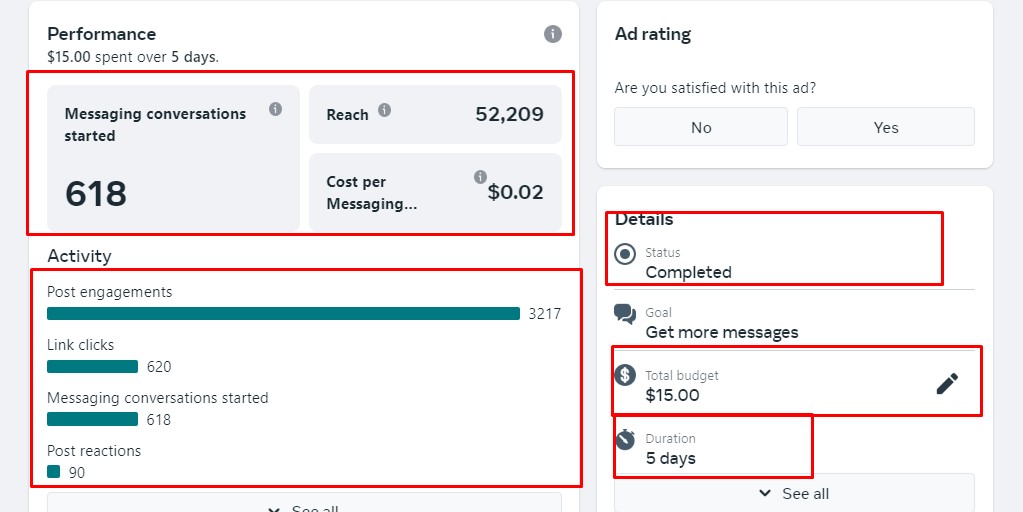Select the Messaging conversations started card

(x=174, y=158)
